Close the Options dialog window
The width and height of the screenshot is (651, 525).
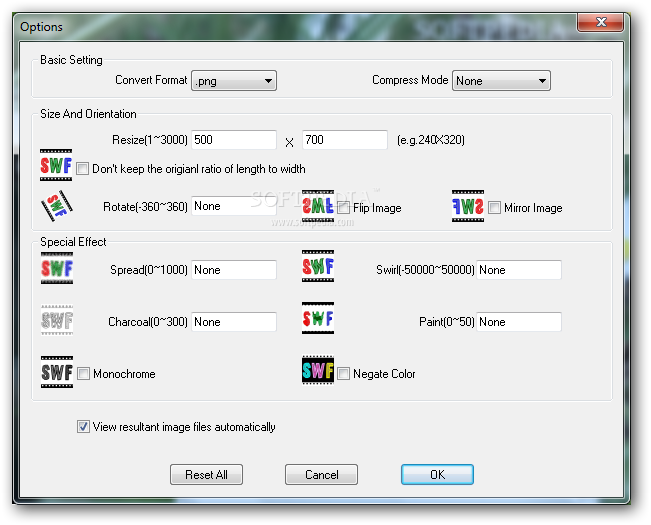(x=600, y=22)
